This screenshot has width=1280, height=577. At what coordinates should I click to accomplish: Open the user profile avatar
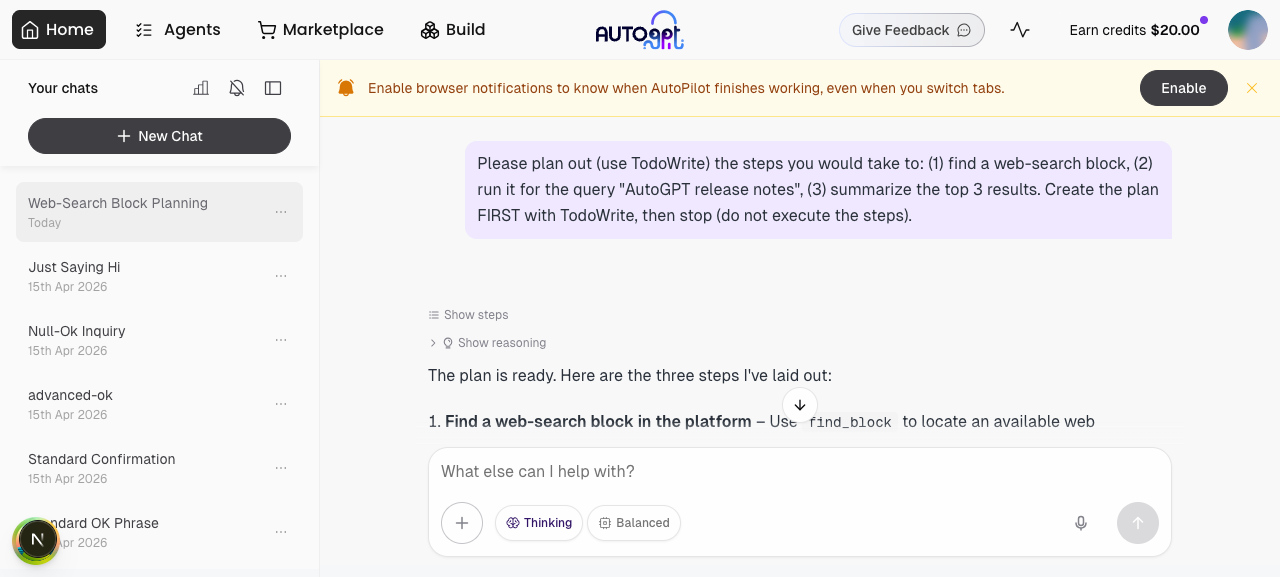click(1248, 30)
